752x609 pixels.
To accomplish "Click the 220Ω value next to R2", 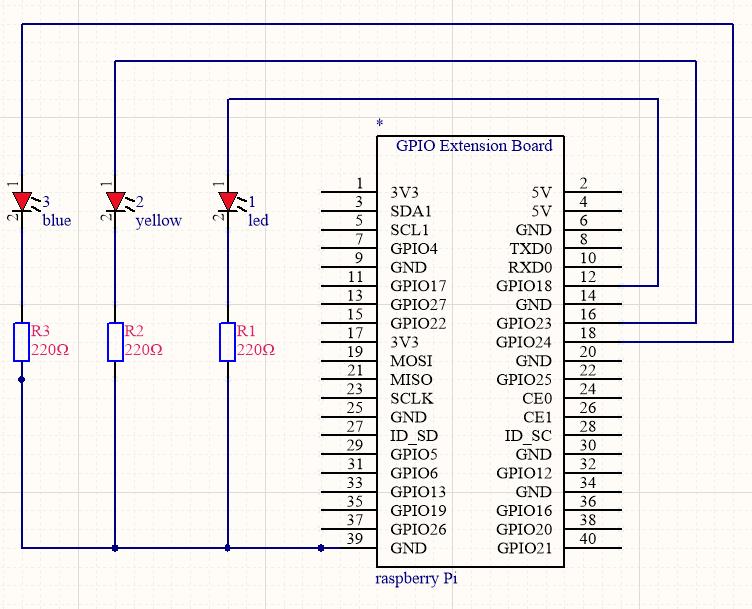I will point(144,350).
